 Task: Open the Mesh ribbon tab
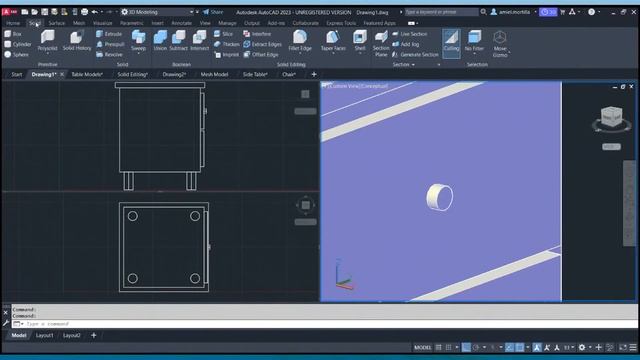79,23
